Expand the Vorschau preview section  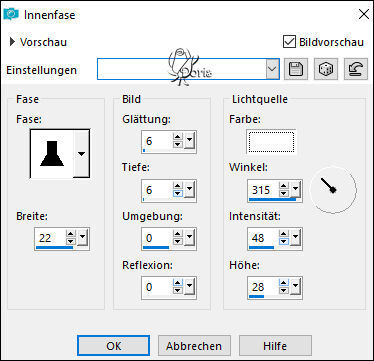click(12, 42)
